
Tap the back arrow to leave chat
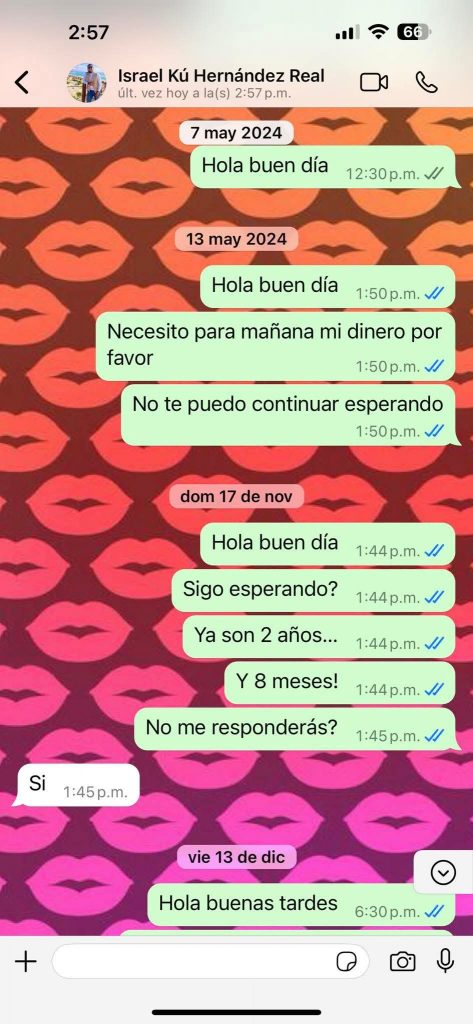click(x=22, y=83)
